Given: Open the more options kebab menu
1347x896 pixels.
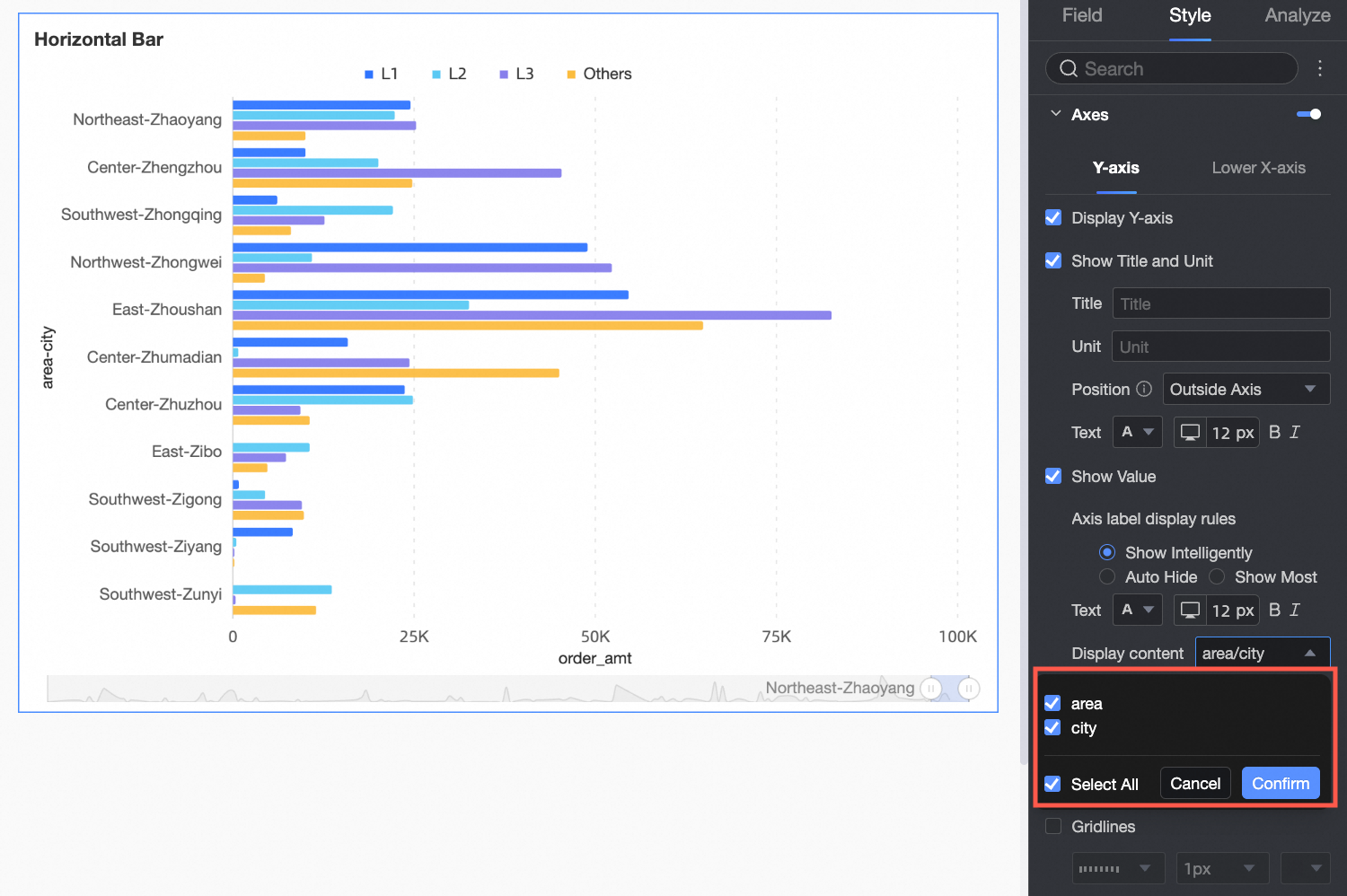Looking at the screenshot, I should (1319, 68).
